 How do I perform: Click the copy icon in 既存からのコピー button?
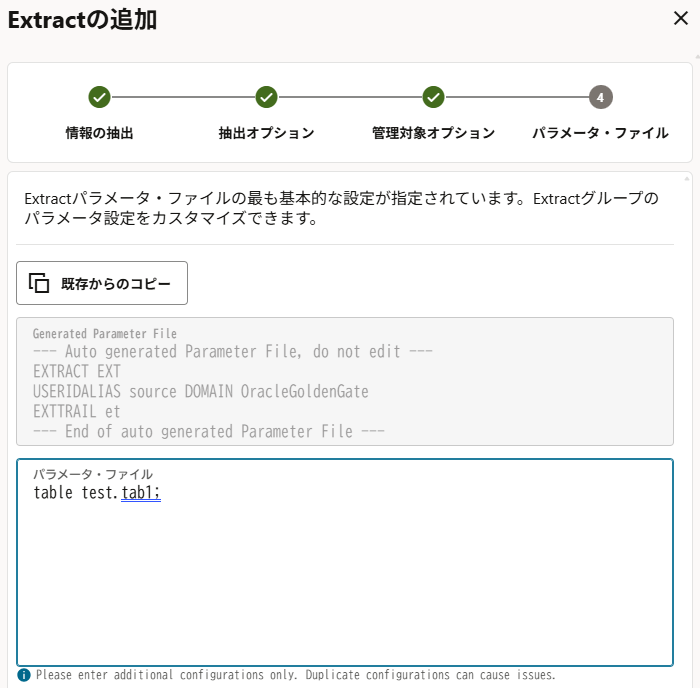pos(39,283)
